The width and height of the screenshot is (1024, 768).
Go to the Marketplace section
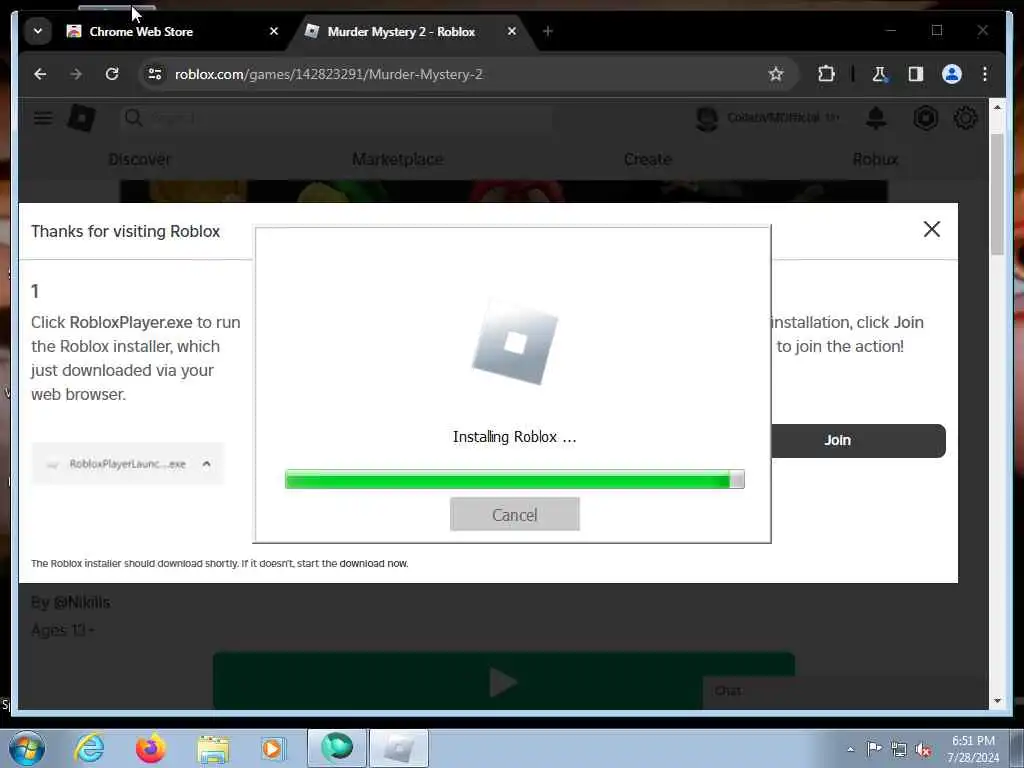point(398,159)
